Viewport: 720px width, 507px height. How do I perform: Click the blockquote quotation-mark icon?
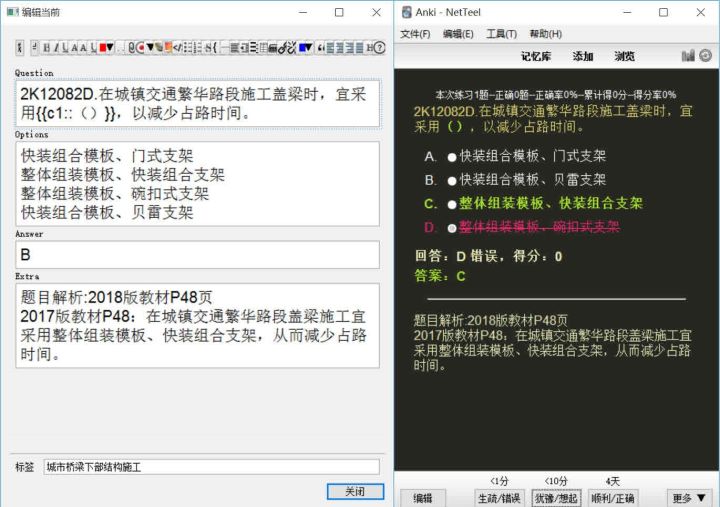321,48
